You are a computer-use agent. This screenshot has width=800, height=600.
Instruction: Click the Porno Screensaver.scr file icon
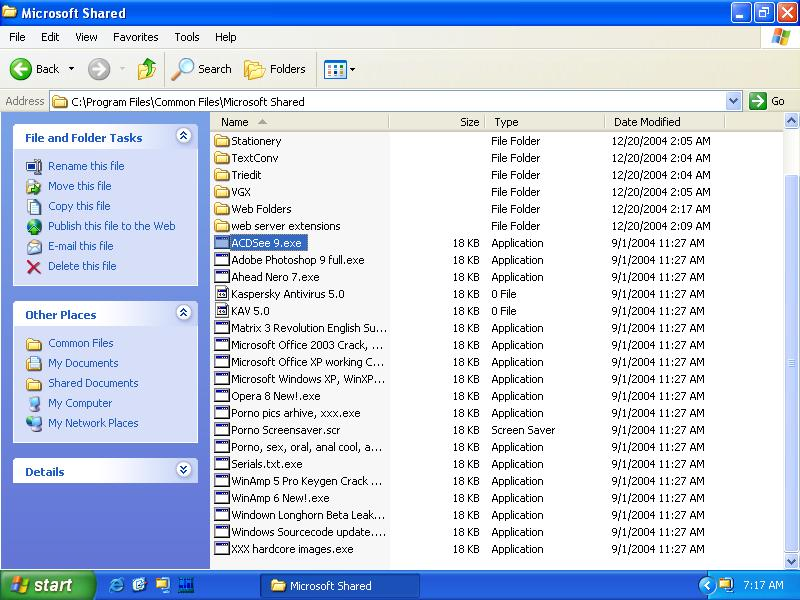(x=221, y=430)
